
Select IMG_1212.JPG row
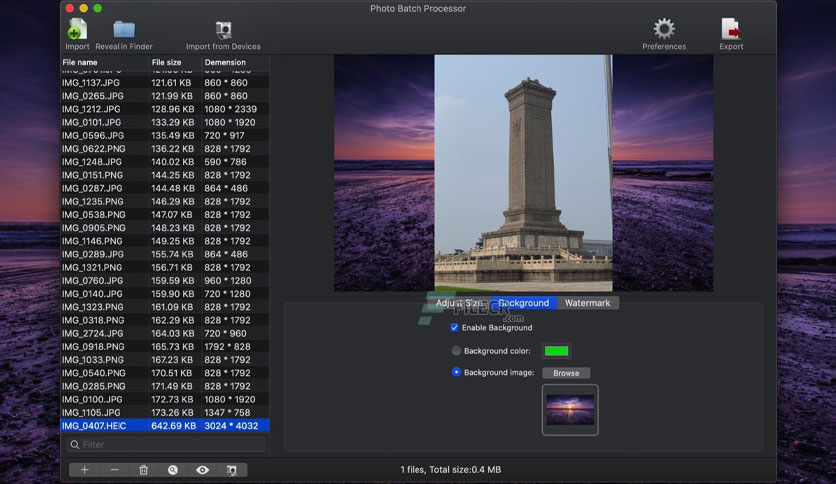pos(165,109)
